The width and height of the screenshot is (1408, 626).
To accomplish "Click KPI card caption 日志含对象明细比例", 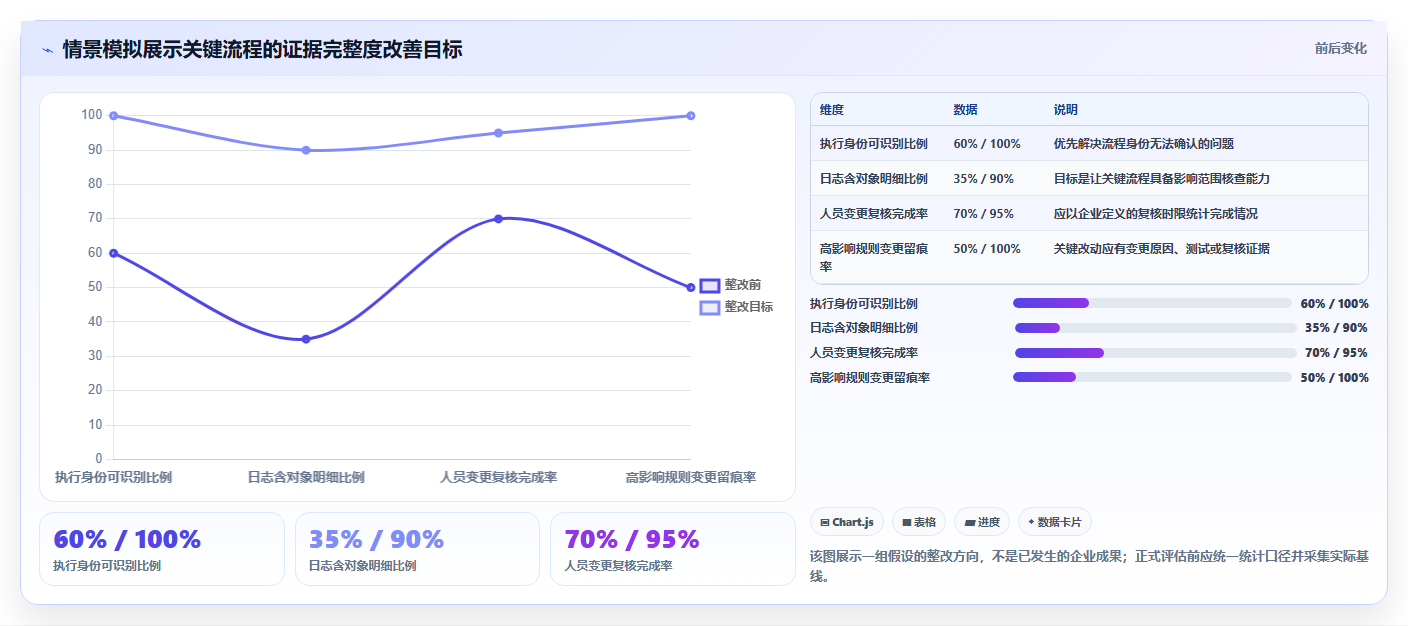I will [363, 566].
